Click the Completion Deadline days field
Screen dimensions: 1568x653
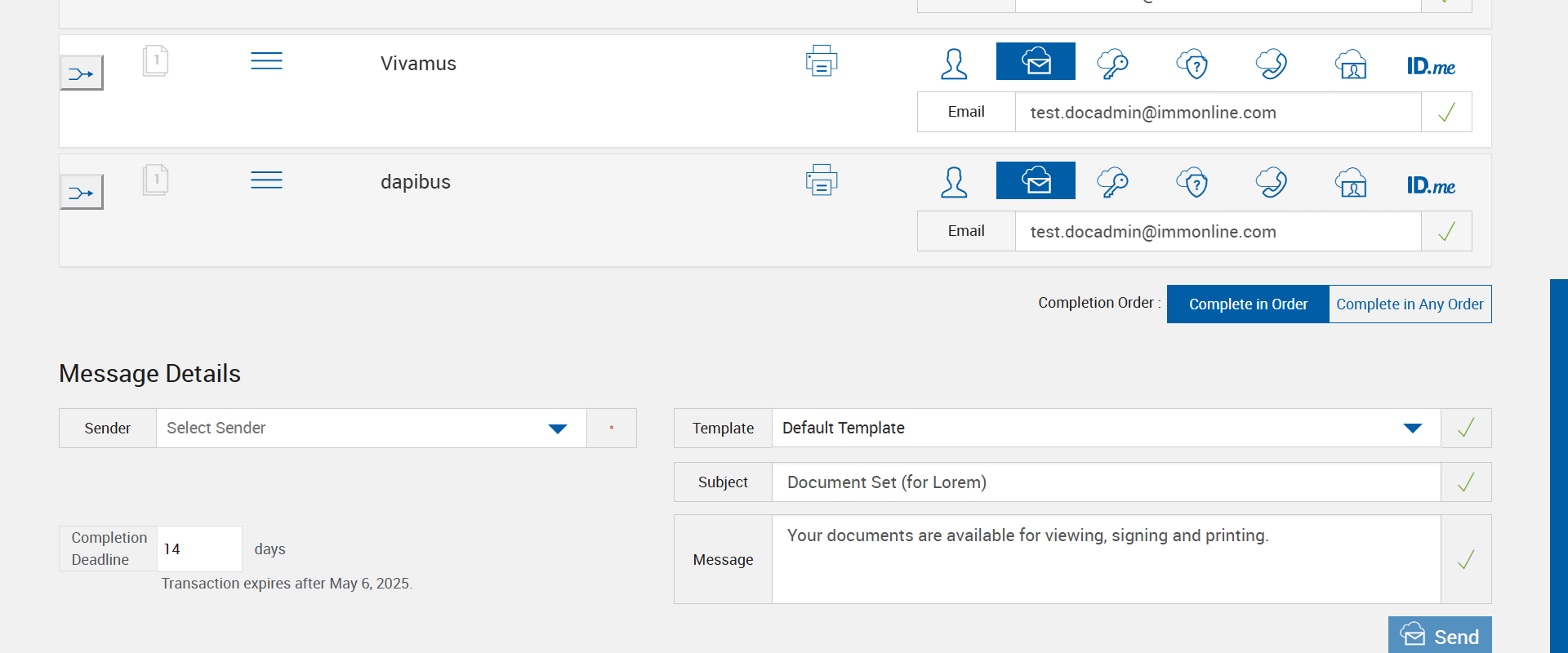(199, 549)
